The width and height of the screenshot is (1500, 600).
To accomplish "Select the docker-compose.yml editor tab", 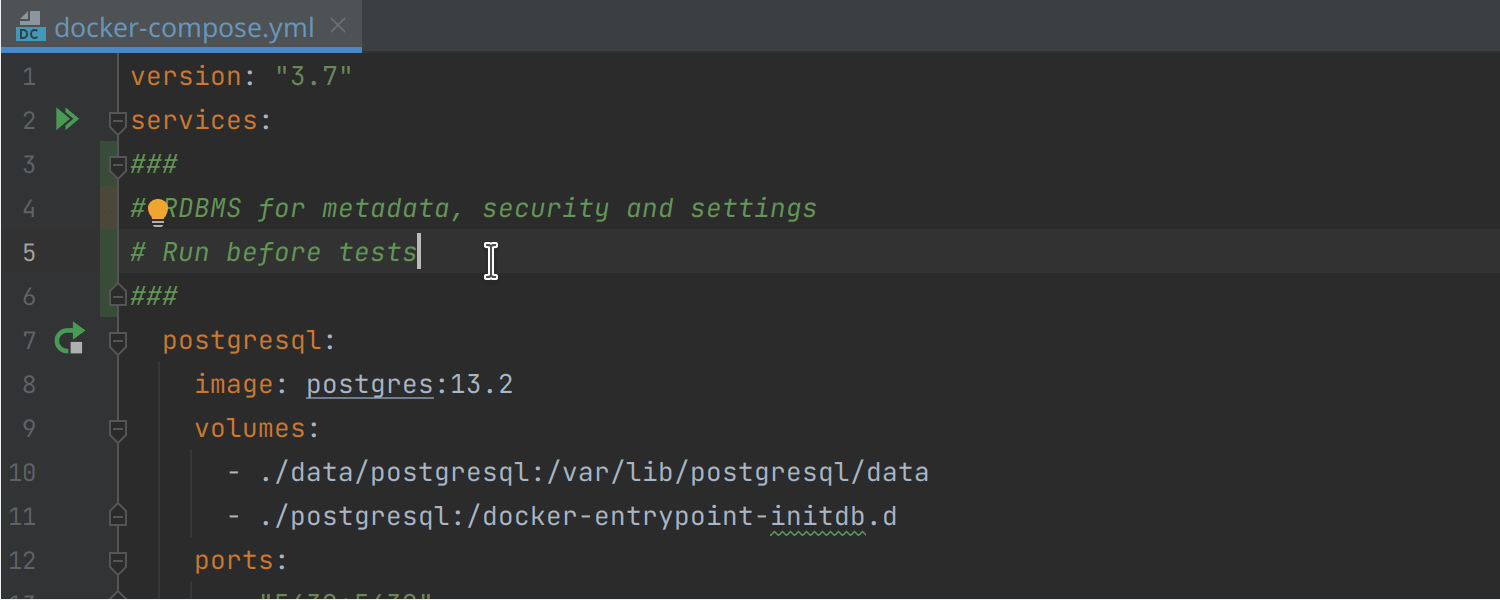I will pos(185,27).
